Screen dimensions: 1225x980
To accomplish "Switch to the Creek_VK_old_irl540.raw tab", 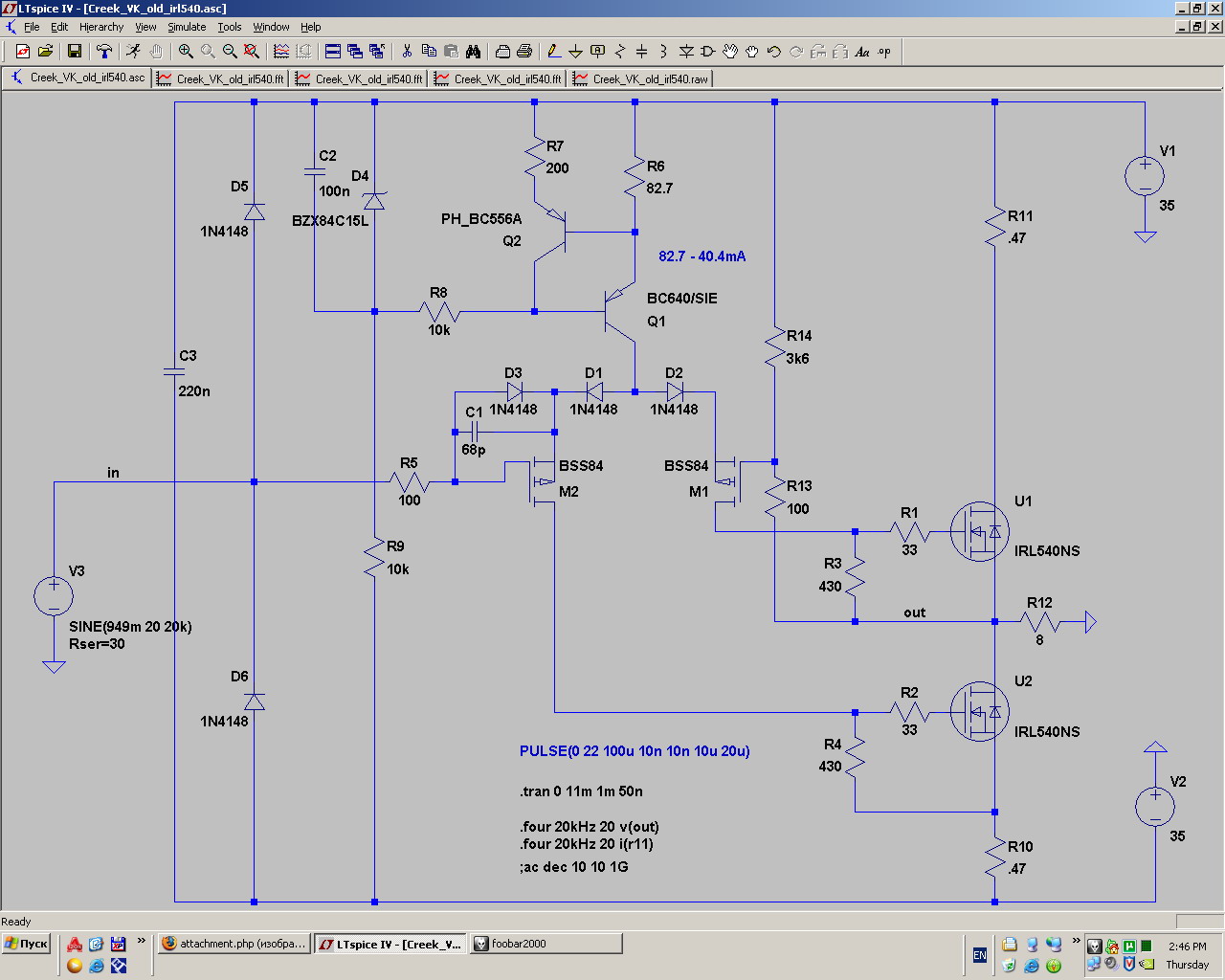I will 641,78.
